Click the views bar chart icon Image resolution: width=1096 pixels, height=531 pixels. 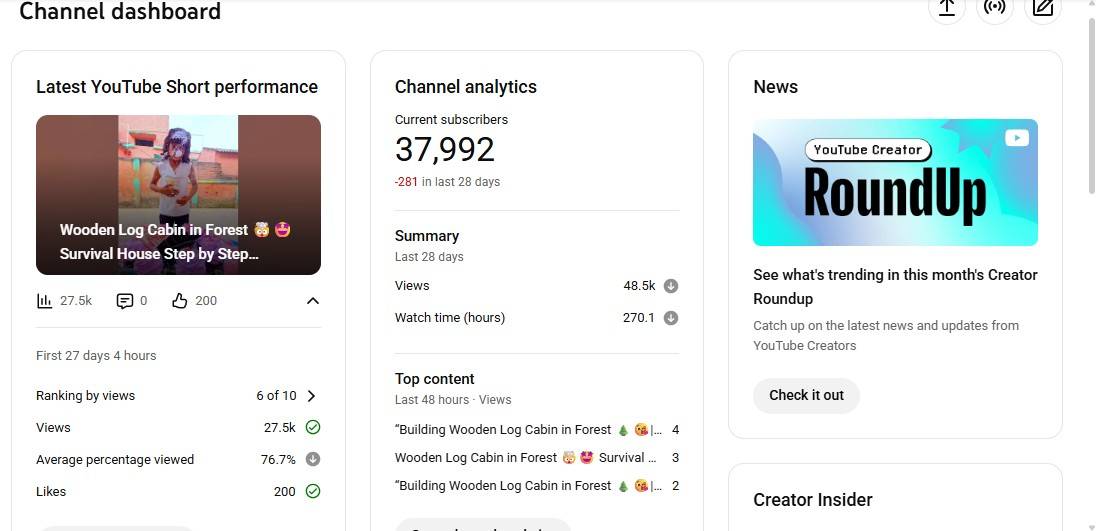44,301
